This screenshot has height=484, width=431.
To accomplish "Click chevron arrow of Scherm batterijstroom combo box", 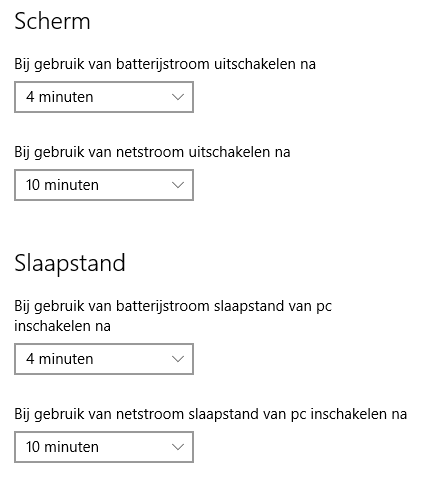I will pos(178,97).
